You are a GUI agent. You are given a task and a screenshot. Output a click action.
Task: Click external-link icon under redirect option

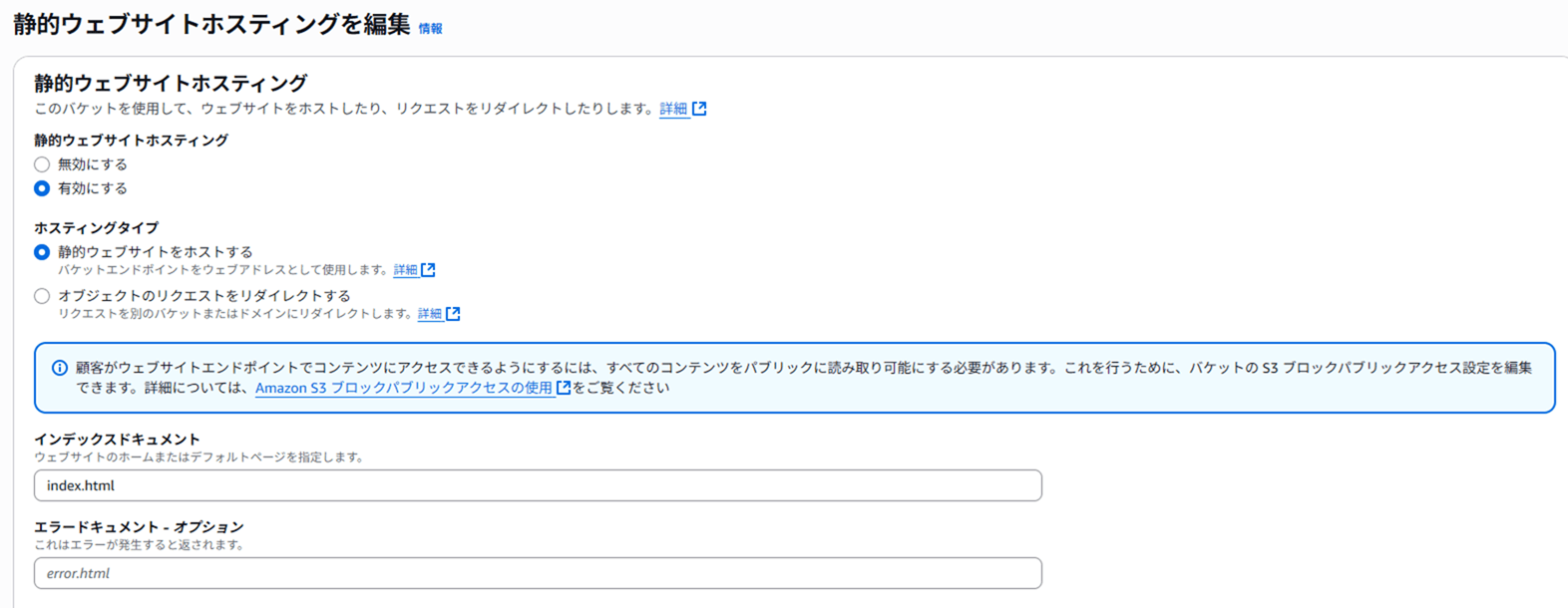[453, 314]
